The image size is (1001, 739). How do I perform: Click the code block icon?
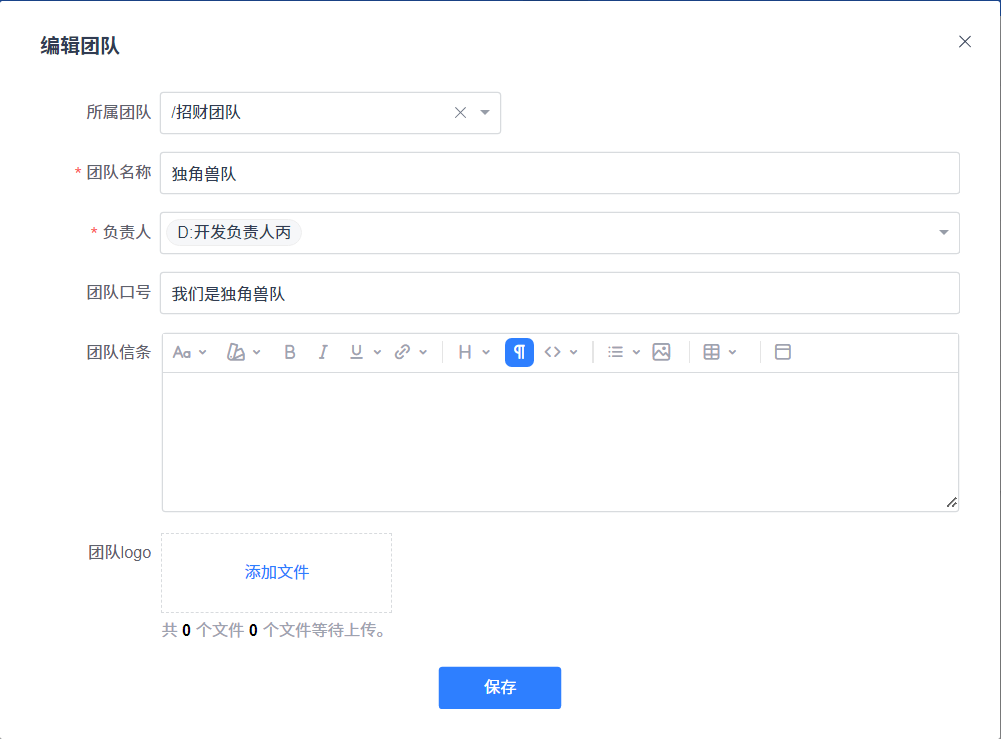coord(553,352)
